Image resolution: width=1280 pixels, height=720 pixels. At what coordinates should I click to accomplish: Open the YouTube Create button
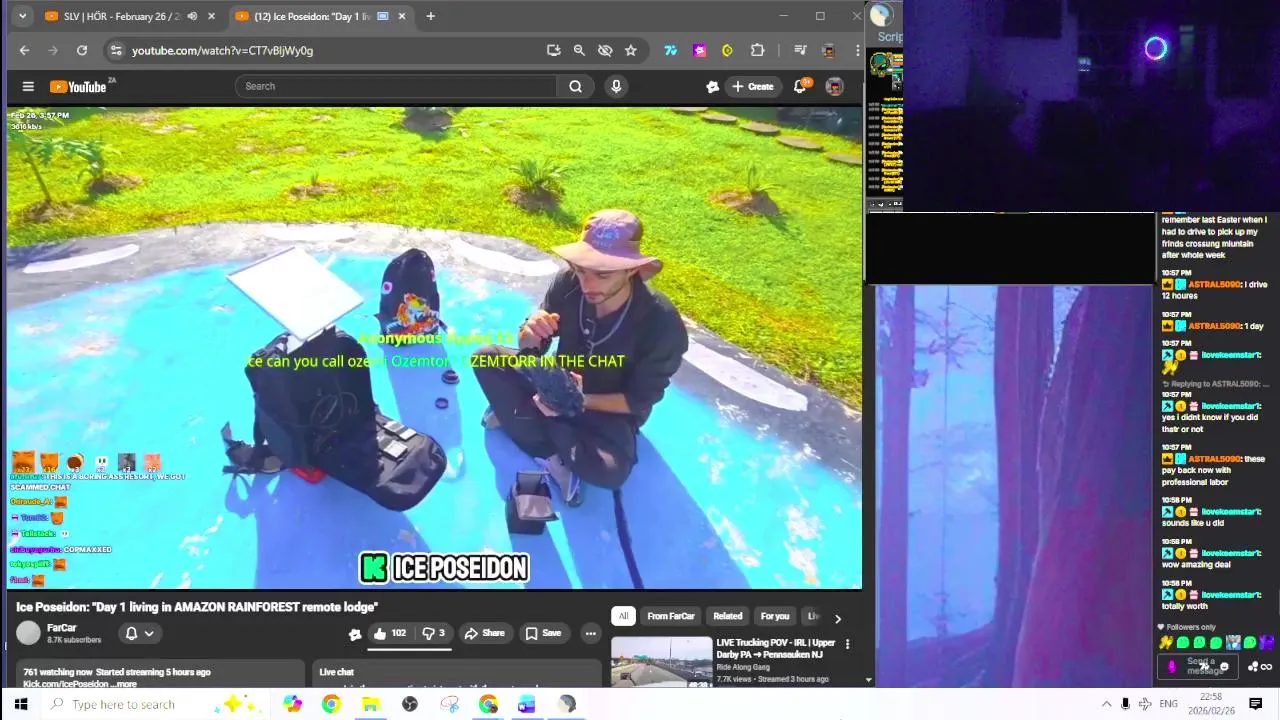pyautogui.click(x=753, y=87)
